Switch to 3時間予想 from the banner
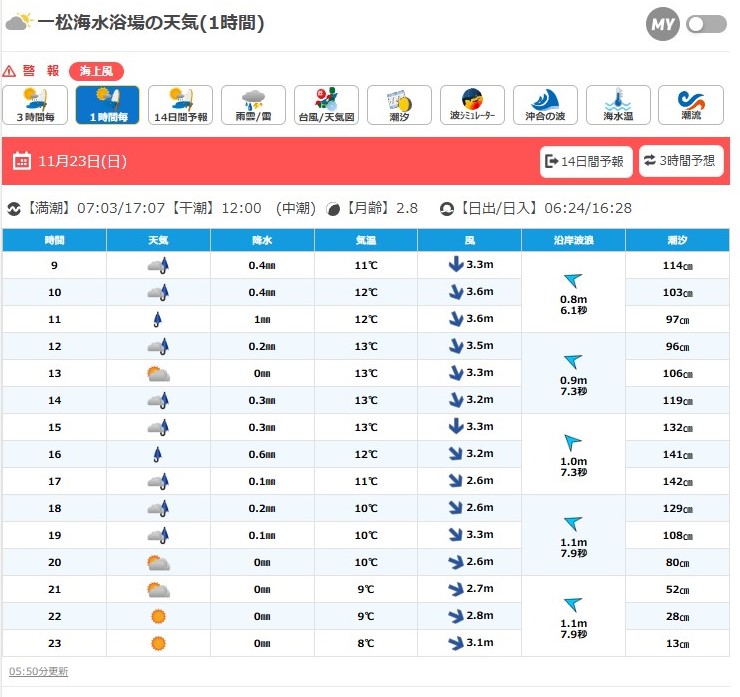This screenshot has width=740, height=697. [x=680, y=161]
